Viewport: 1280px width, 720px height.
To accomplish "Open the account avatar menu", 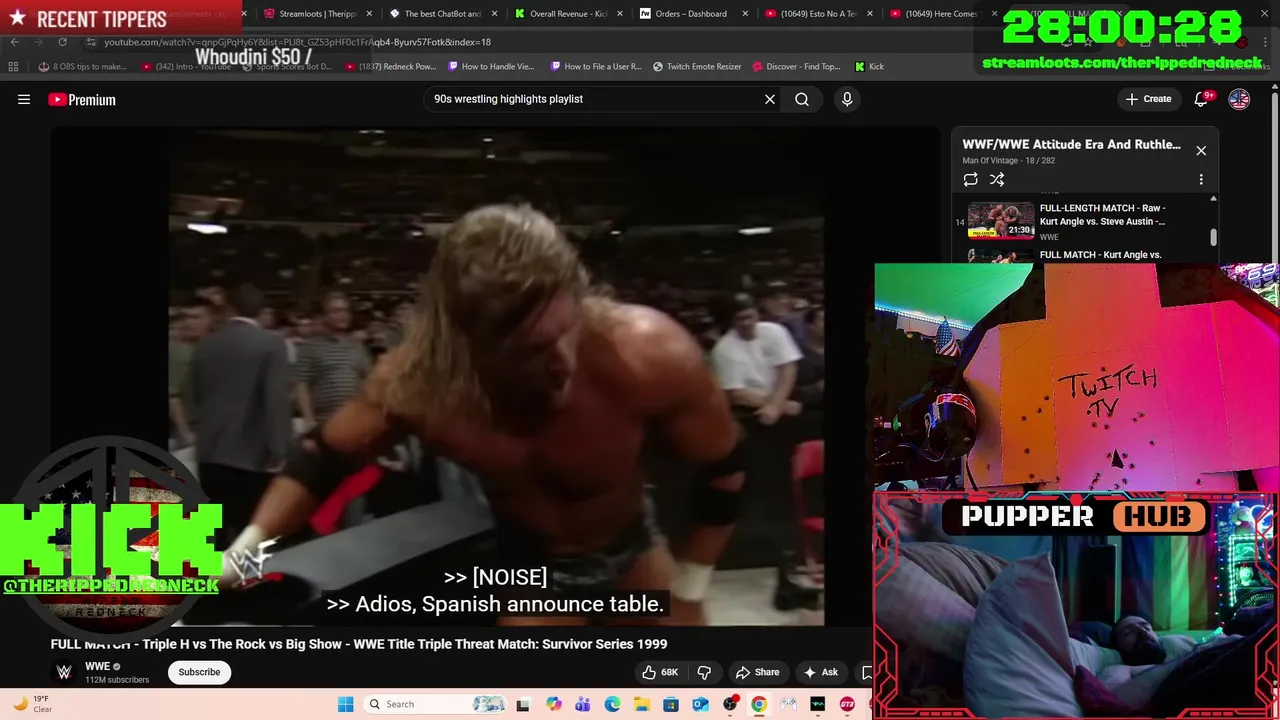I will [x=1239, y=99].
